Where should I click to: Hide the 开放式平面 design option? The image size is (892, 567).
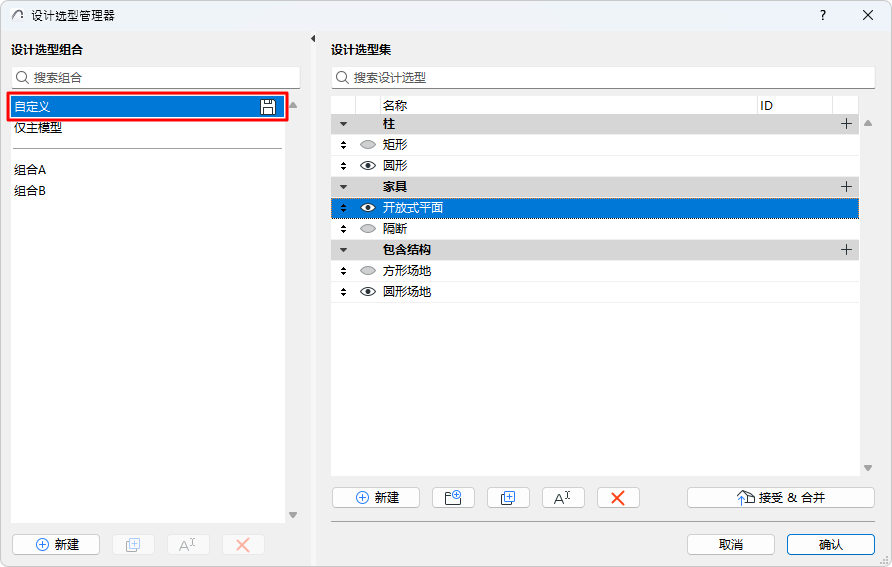coord(368,208)
